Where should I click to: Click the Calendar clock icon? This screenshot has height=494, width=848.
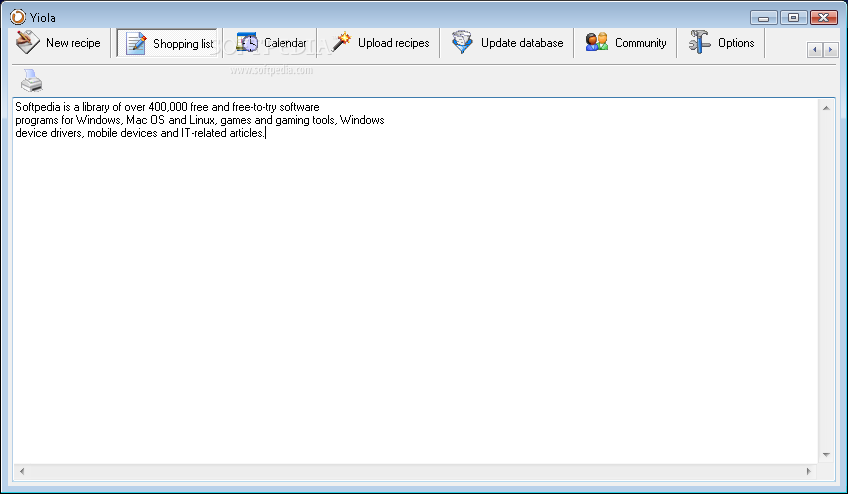pos(247,42)
